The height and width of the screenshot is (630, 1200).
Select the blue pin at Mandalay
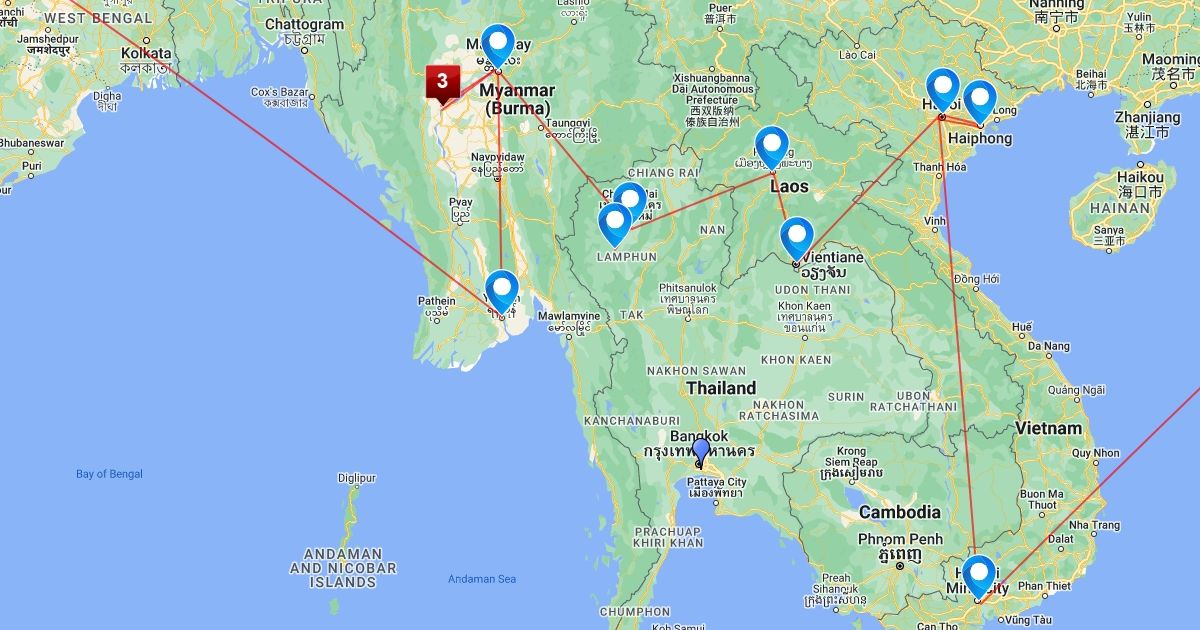pos(498,45)
